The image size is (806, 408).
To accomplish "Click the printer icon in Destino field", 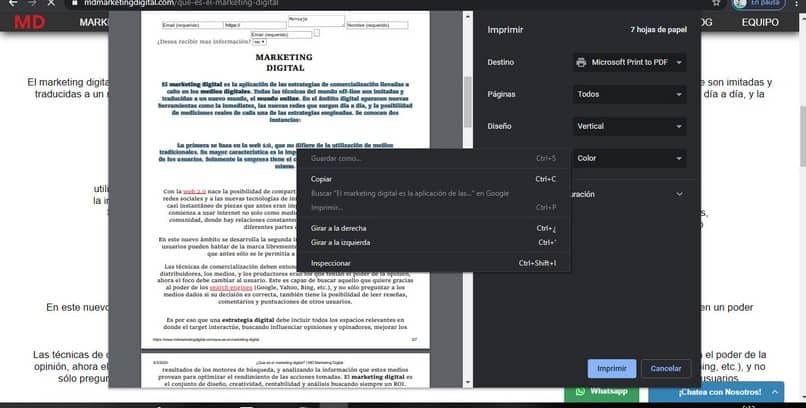I will click(x=581, y=62).
